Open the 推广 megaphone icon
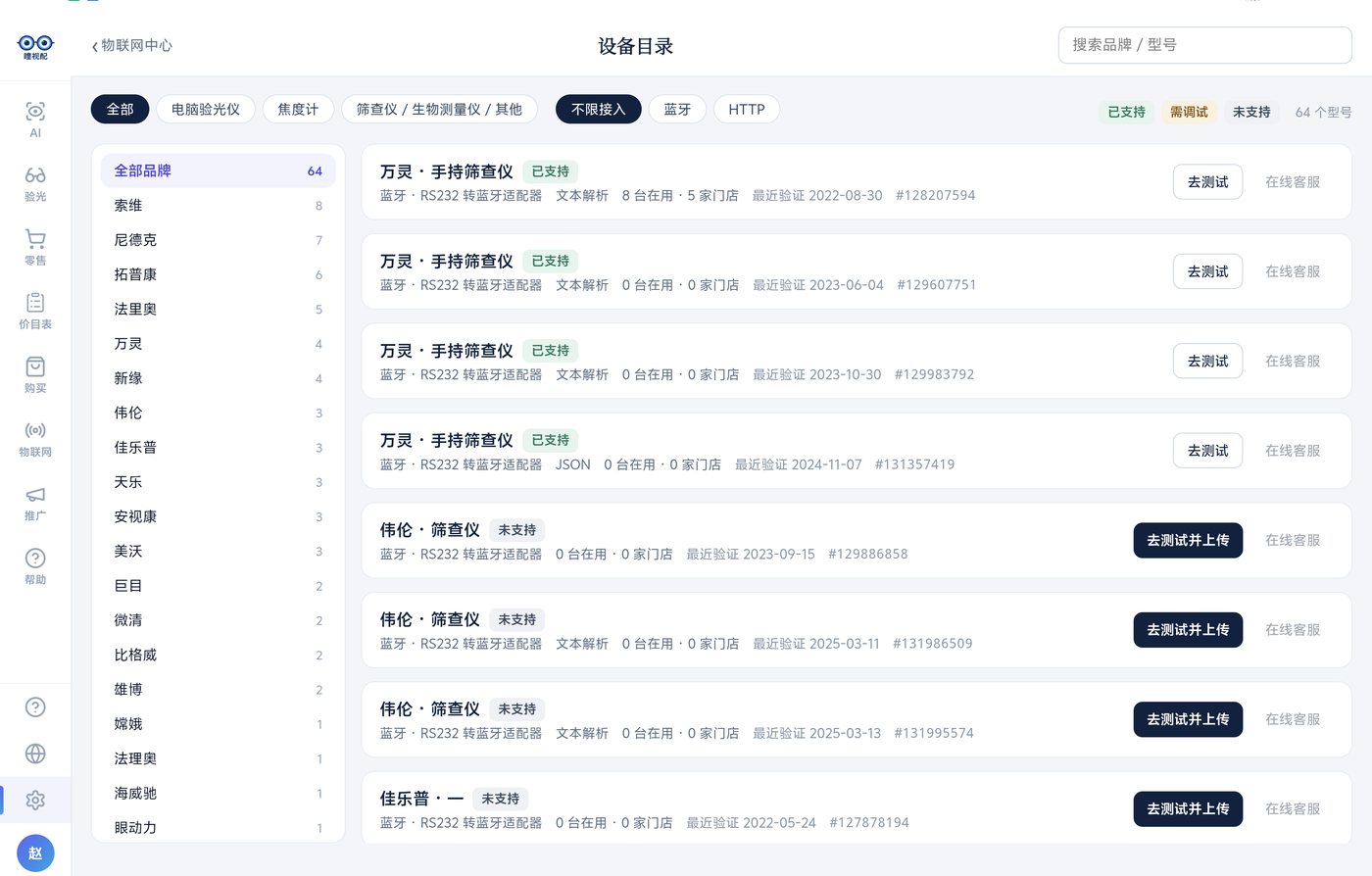The height and width of the screenshot is (876, 1372). 35,502
